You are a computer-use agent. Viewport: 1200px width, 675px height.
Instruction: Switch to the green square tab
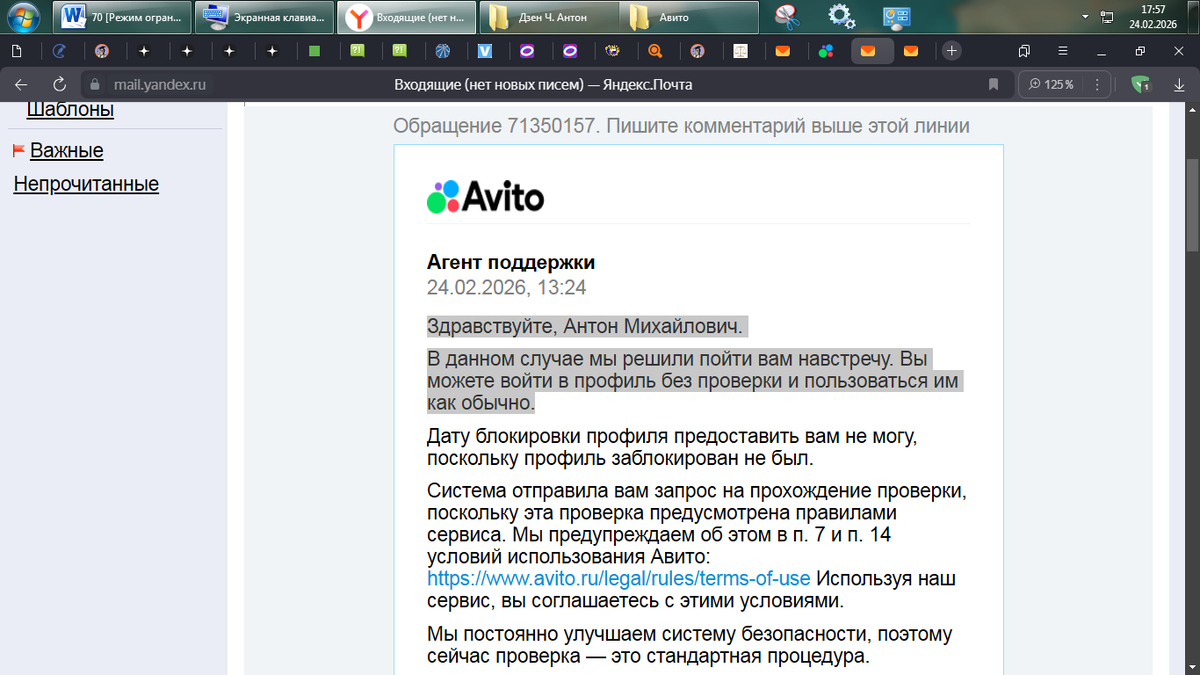click(314, 50)
